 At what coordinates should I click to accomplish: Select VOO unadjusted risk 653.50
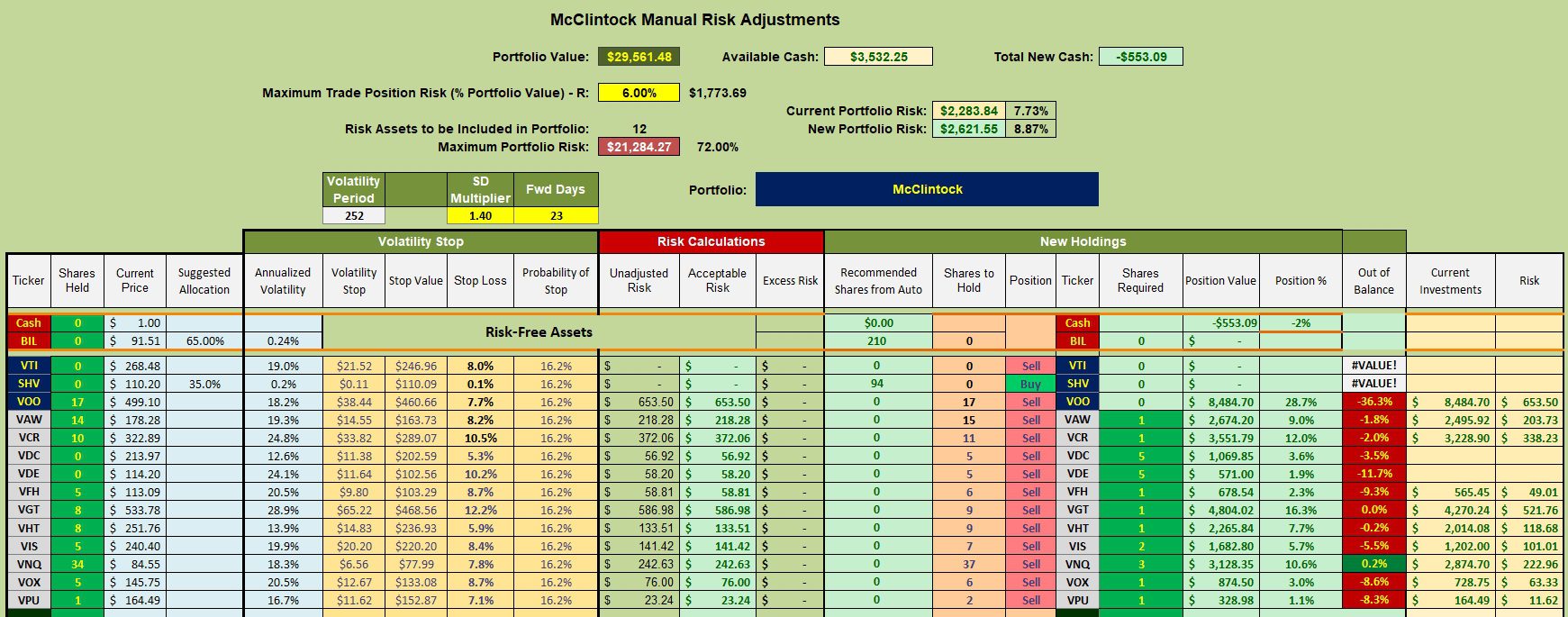coord(639,403)
